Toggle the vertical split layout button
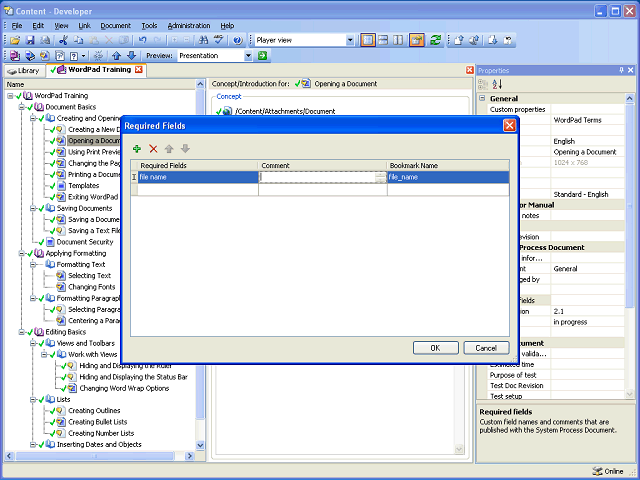Viewport: 640px width, 480px height. 398,40
